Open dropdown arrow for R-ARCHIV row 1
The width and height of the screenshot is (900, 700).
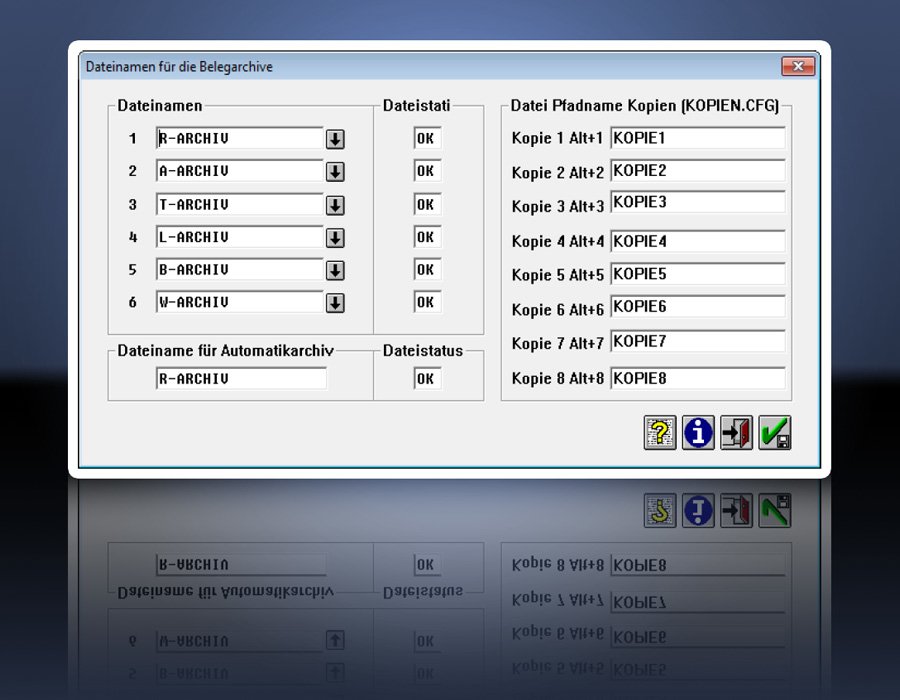pyautogui.click(x=335, y=139)
